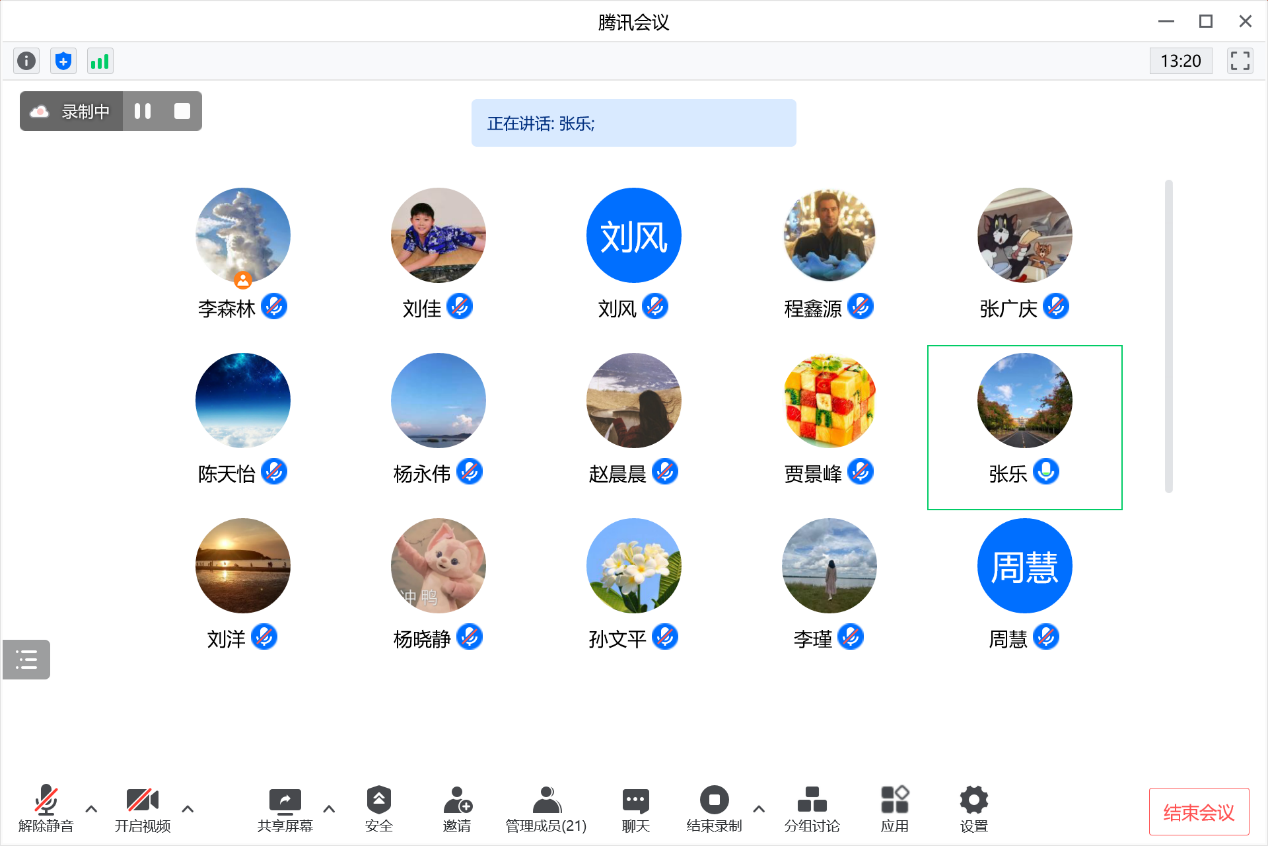Turn on the camera (开启视频)

pyautogui.click(x=142, y=809)
